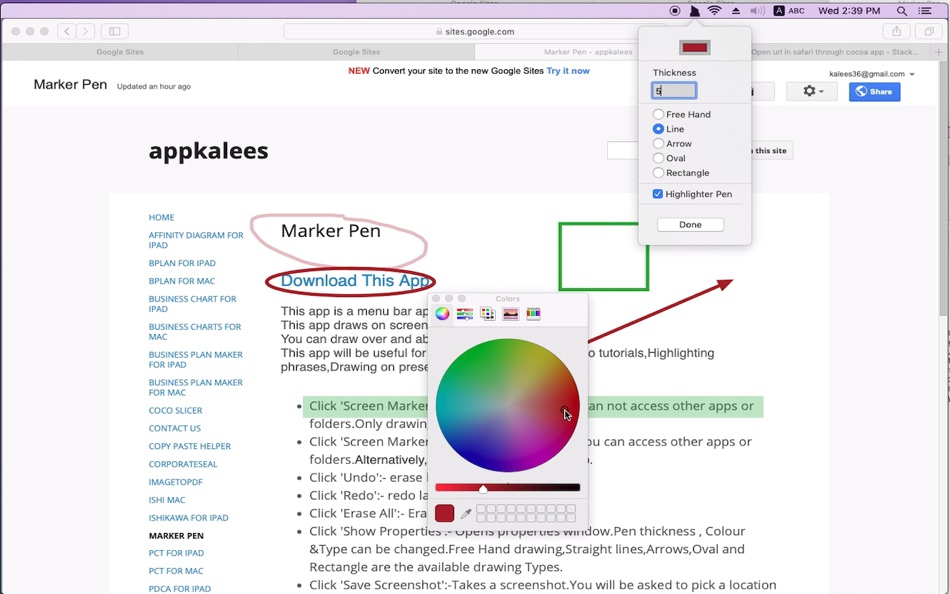Open the Notification Center list icon
The height and width of the screenshot is (594, 950).
(x=925, y=11)
